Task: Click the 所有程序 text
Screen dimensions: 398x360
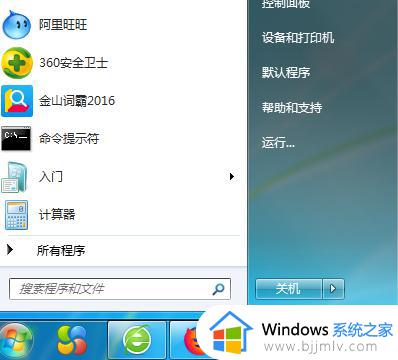Action: point(61,250)
